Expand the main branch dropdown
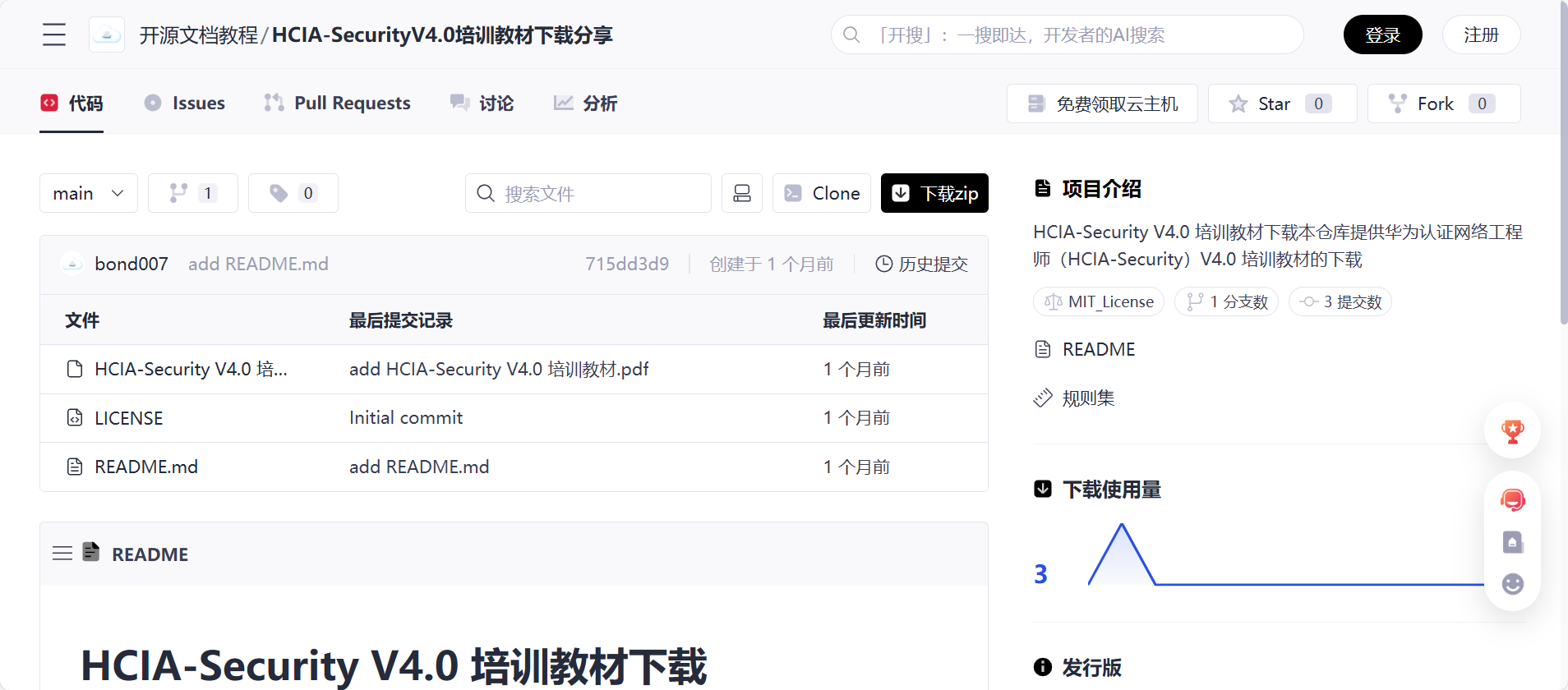This screenshot has height=690, width=1568. click(x=89, y=193)
